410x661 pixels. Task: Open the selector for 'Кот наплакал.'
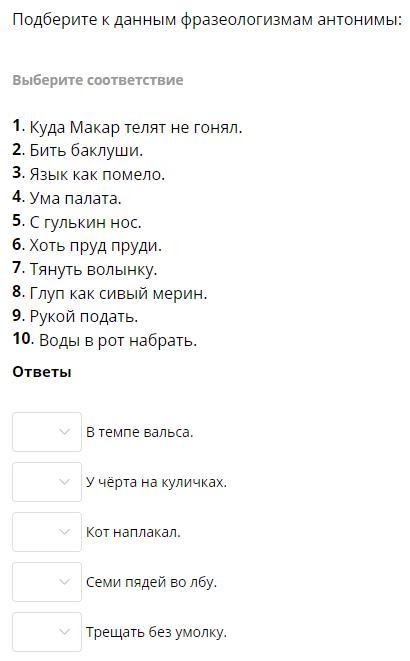47,532
